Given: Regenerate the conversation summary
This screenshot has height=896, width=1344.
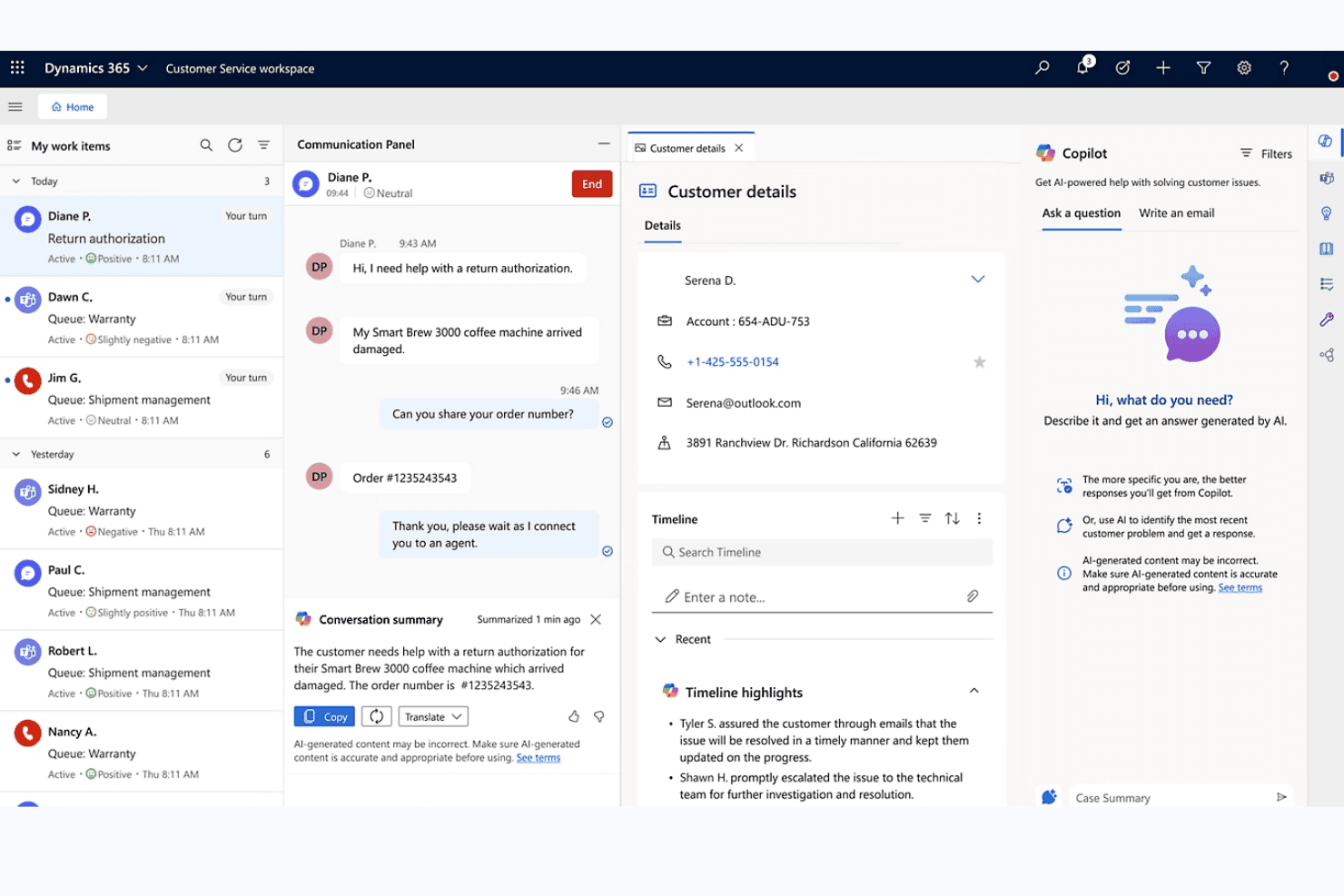Looking at the screenshot, I should point(377,716).
